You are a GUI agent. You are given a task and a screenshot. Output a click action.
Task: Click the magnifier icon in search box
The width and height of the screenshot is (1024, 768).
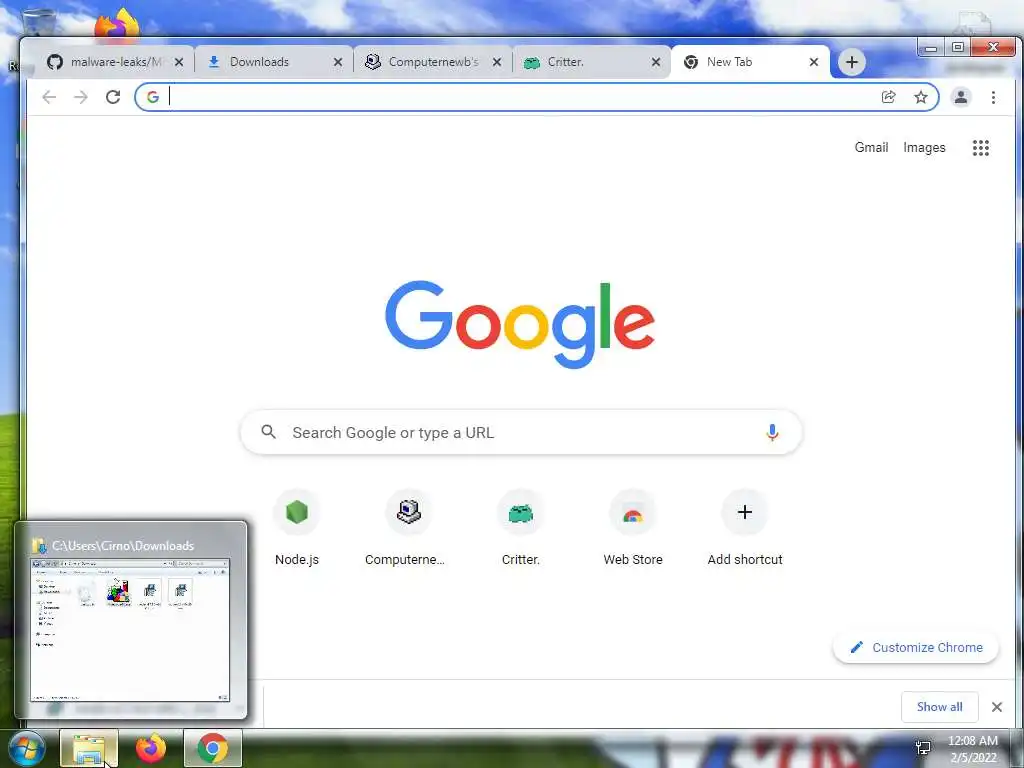(x=268, y=432)
